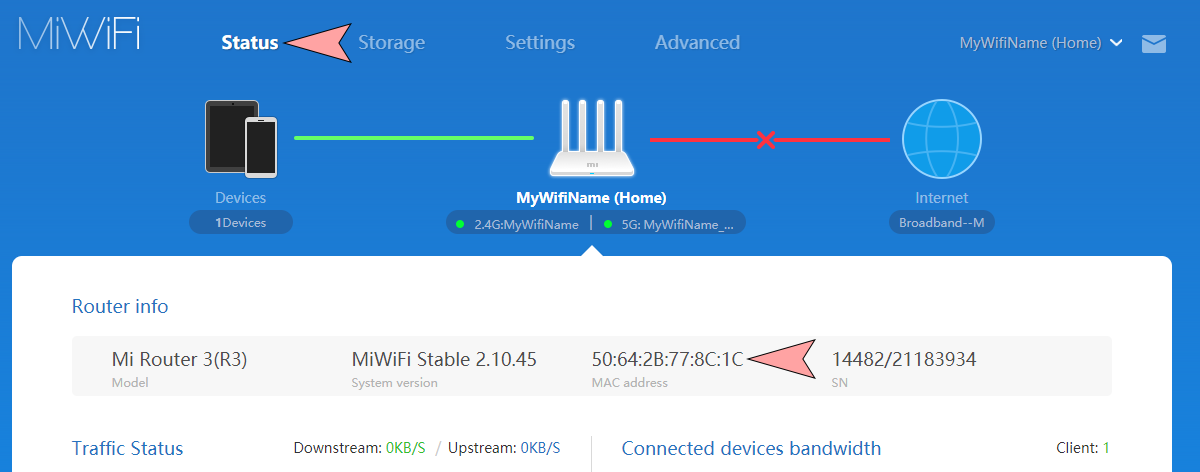Select the 5G: MyWifiName network label
The height and width of the screenshot is (472, 1200).
click(678, 224)
